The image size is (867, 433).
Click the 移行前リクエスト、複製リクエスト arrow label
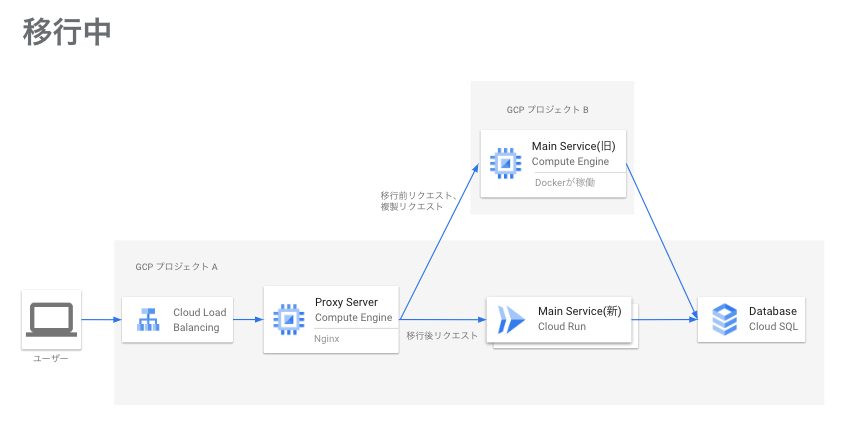pyautogui.click(x=418, y=200)
